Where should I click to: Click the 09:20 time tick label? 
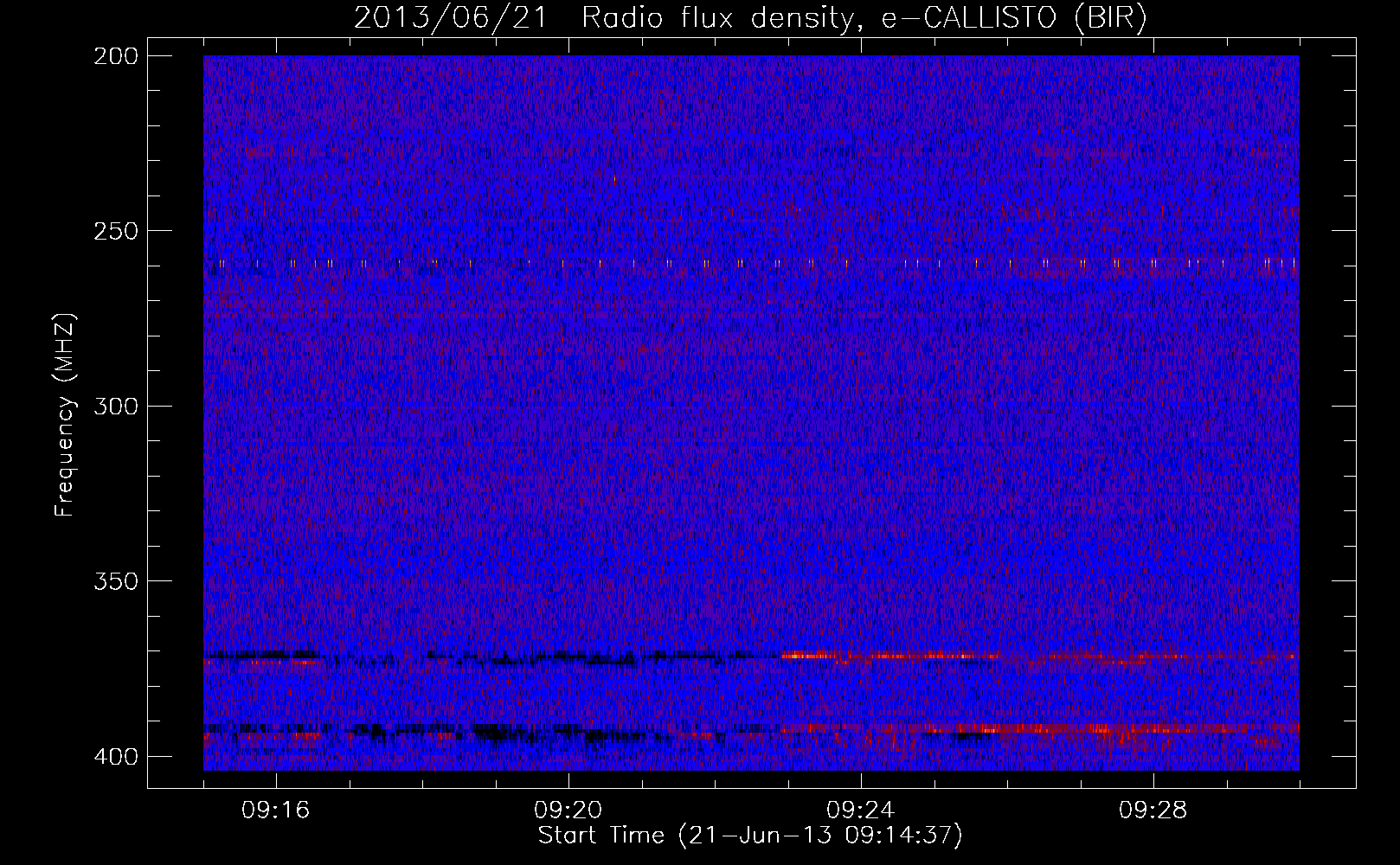568,811
